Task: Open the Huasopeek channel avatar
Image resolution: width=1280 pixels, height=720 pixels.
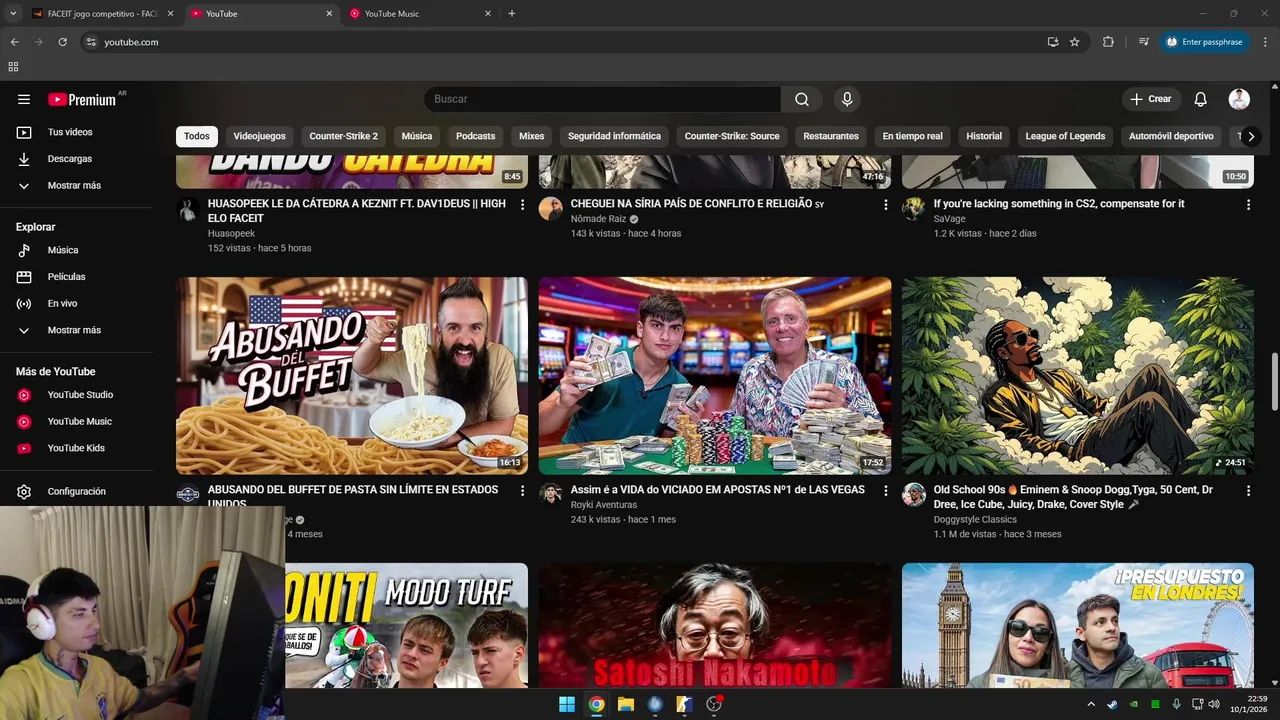Action: (187, 209)
